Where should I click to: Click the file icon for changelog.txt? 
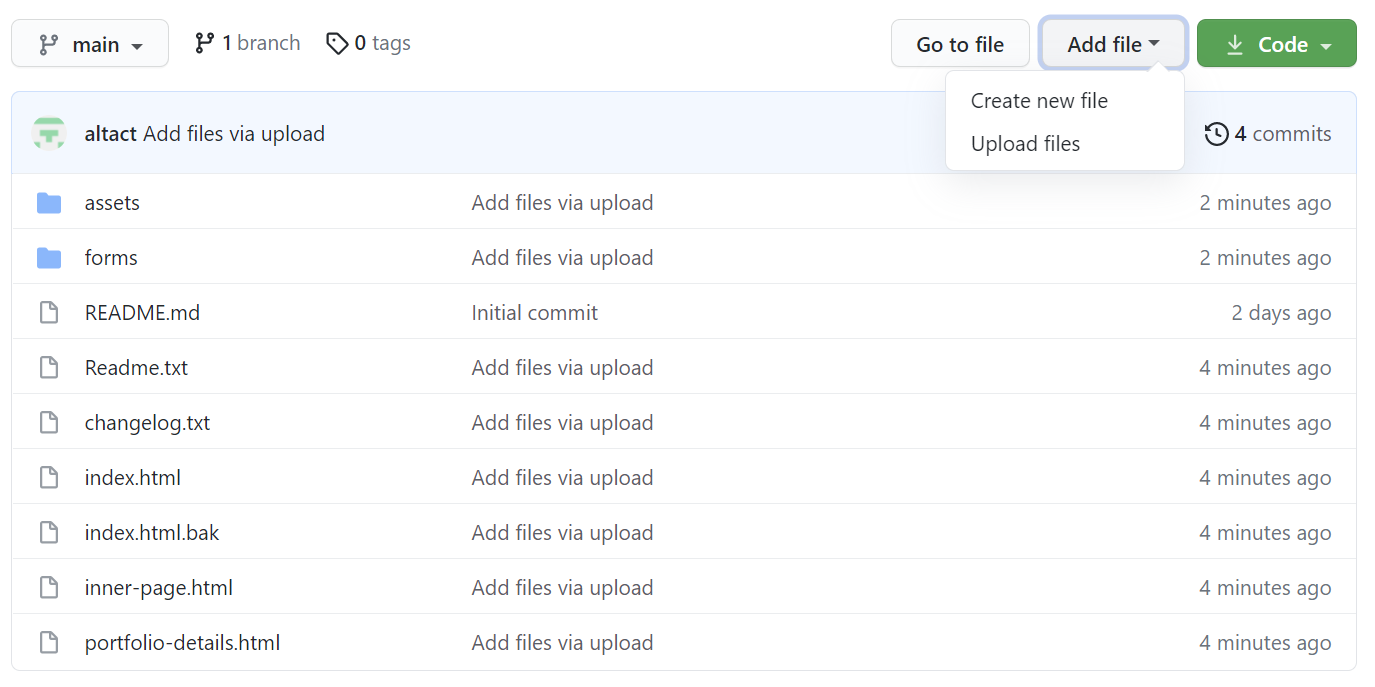click(x=49, y=423)
